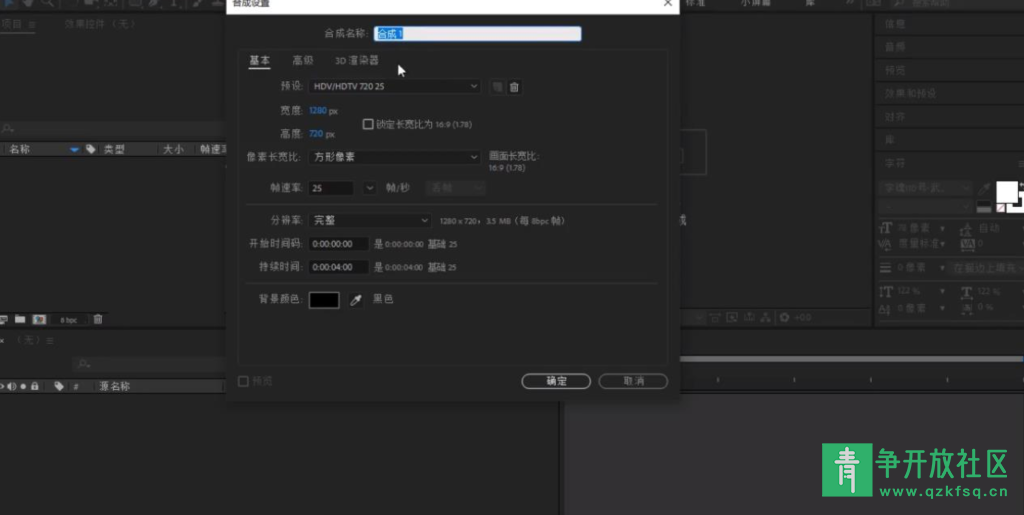This screenshot has height=515, width=1024.
Task: Click the 8 bpc color depth indicator
Action: [69, 320]
